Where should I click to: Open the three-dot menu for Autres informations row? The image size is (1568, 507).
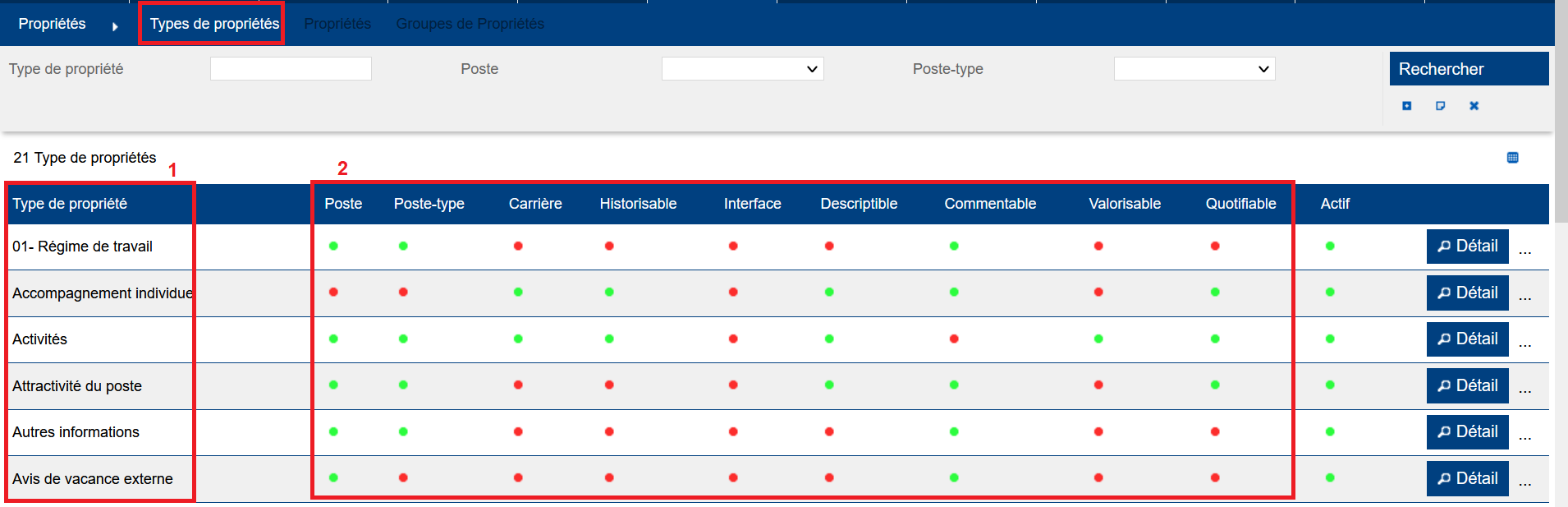(1524, 435)
